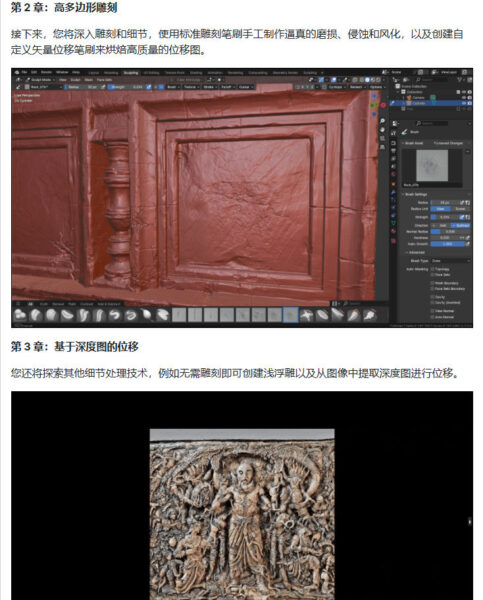Open the green Object Data properties tab icon
Image resolution: width=483 pixels, height=600 pixels.
(393, 223)
